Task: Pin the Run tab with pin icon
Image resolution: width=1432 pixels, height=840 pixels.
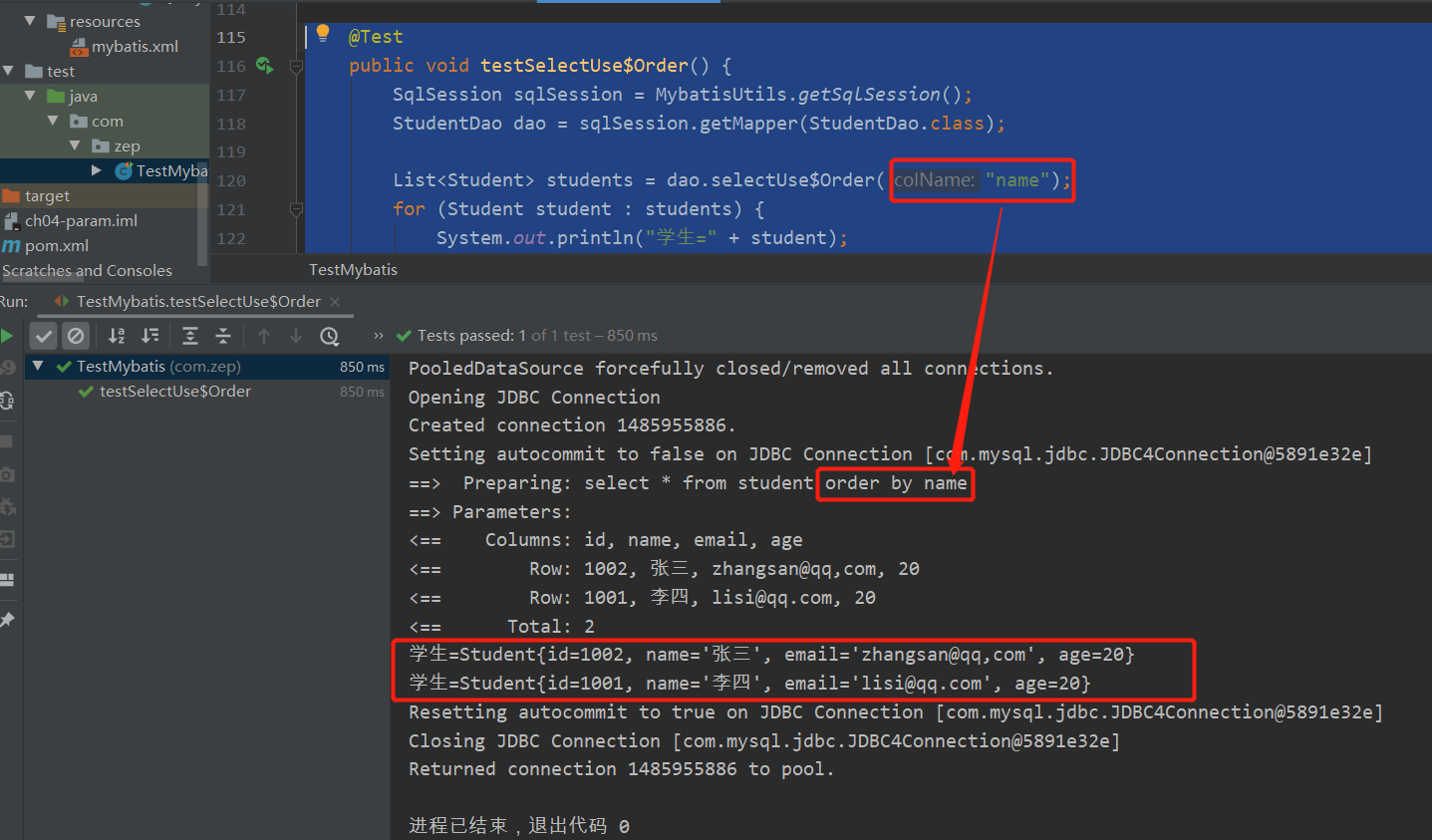Action: tap(7, 620)
